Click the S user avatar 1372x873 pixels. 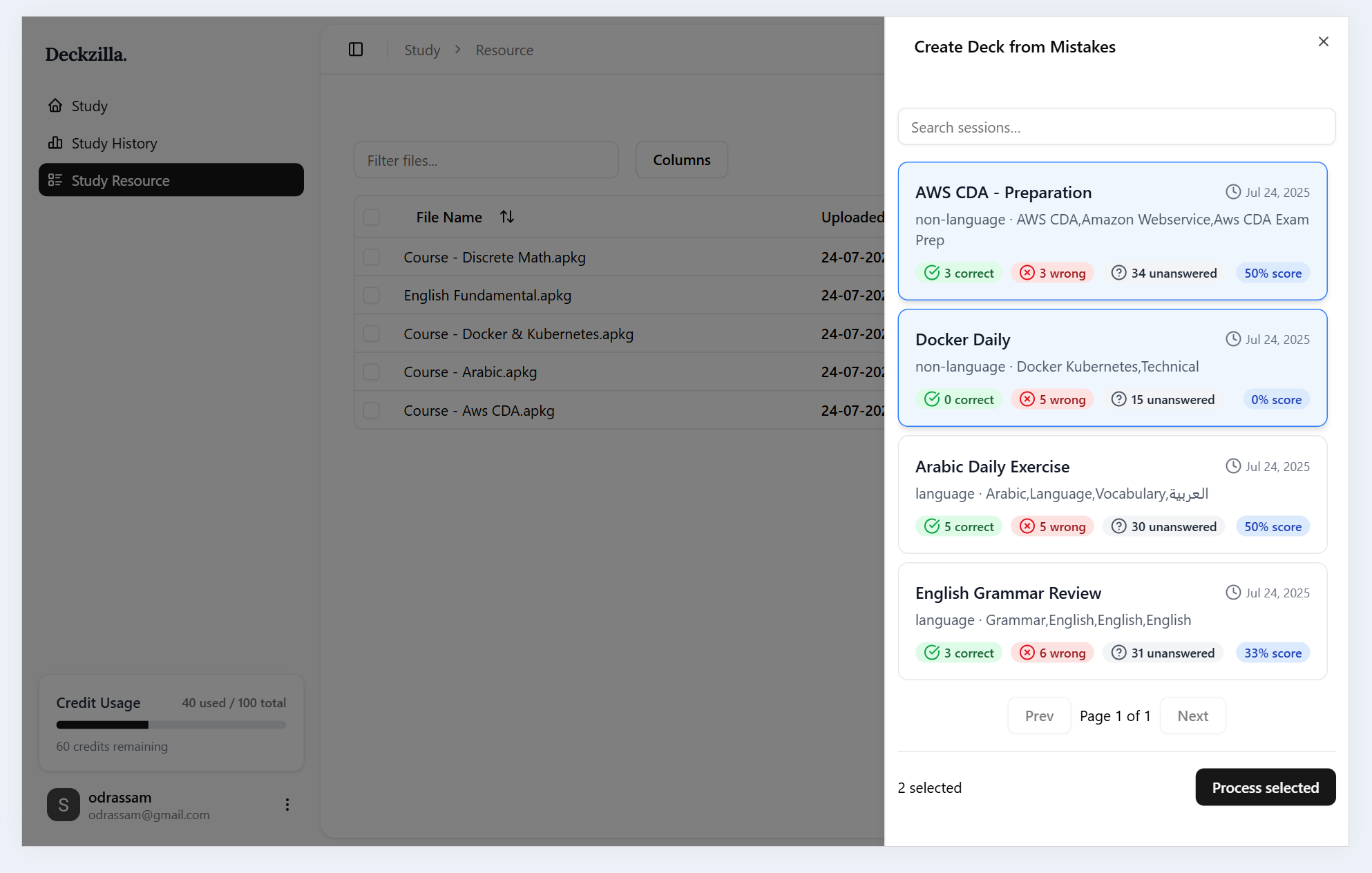[64, 805]
